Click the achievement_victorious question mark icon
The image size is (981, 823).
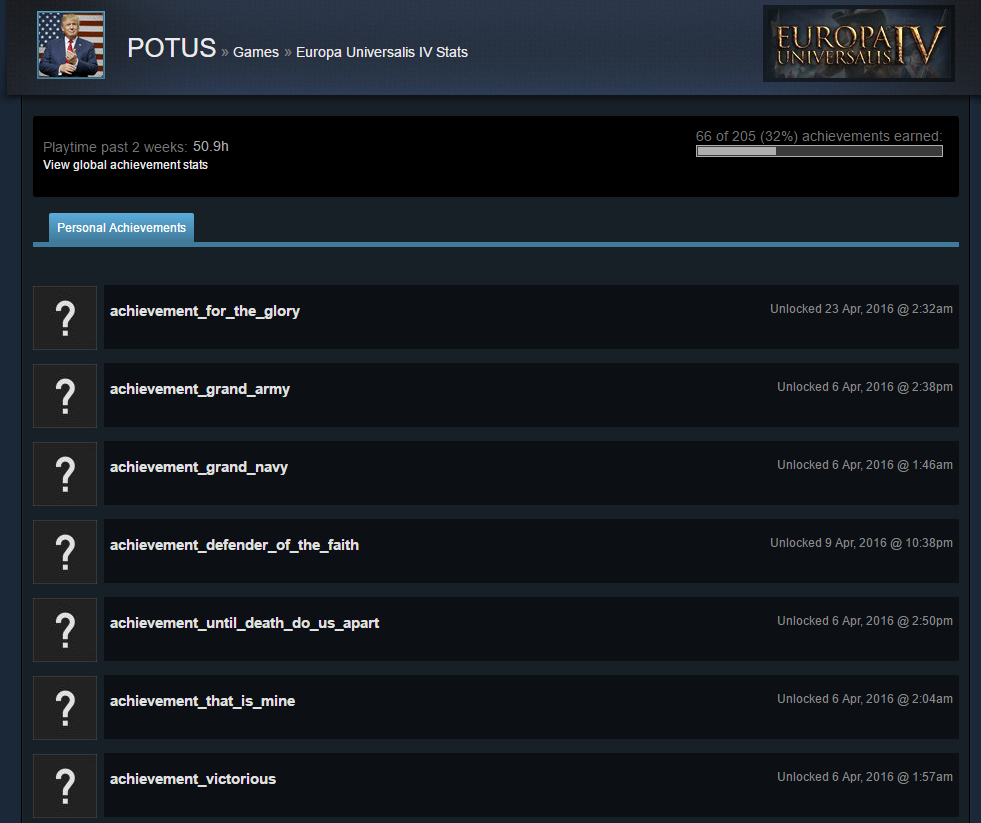pyautogui.click(x=65, y=785)
